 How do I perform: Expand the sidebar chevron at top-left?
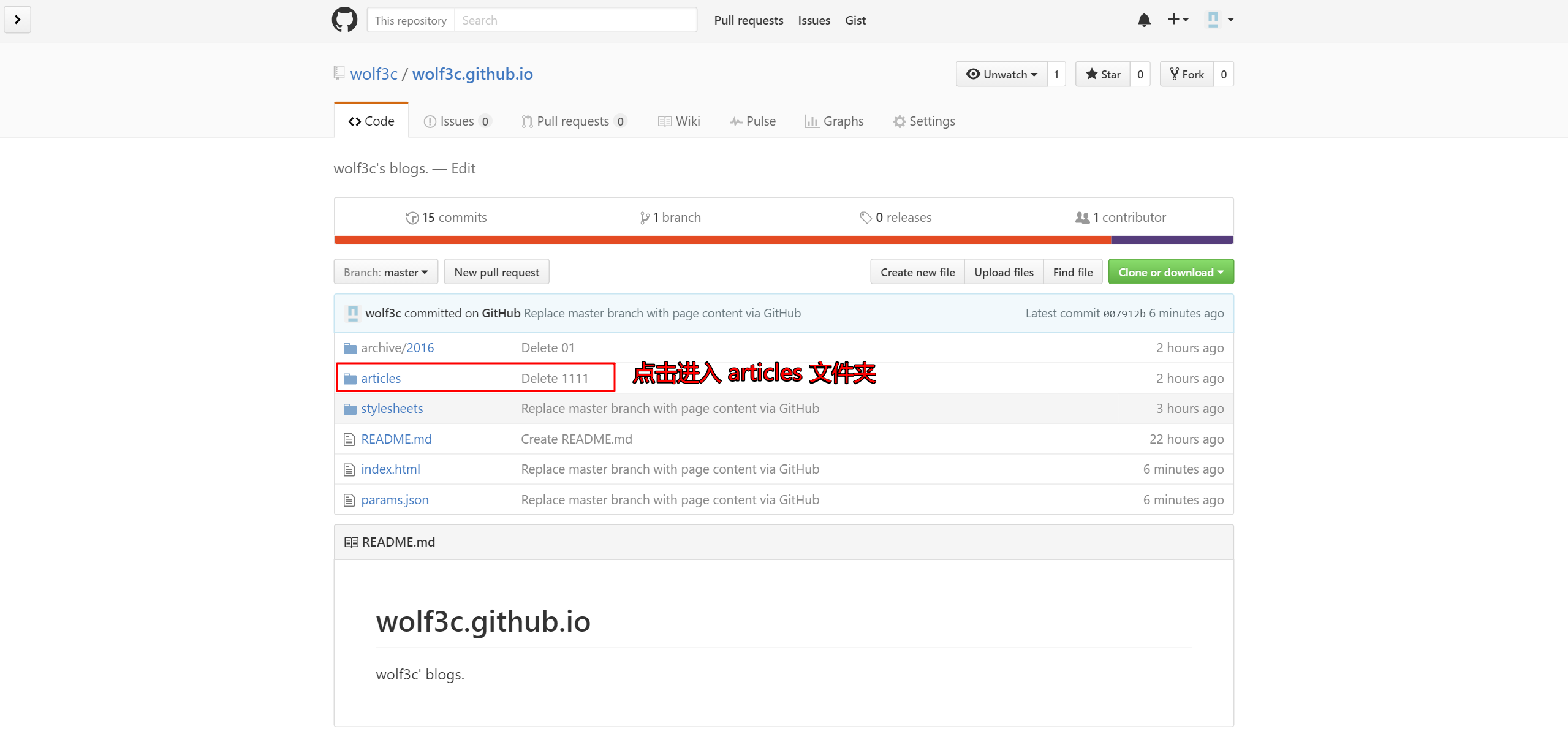tap(17, 20)
